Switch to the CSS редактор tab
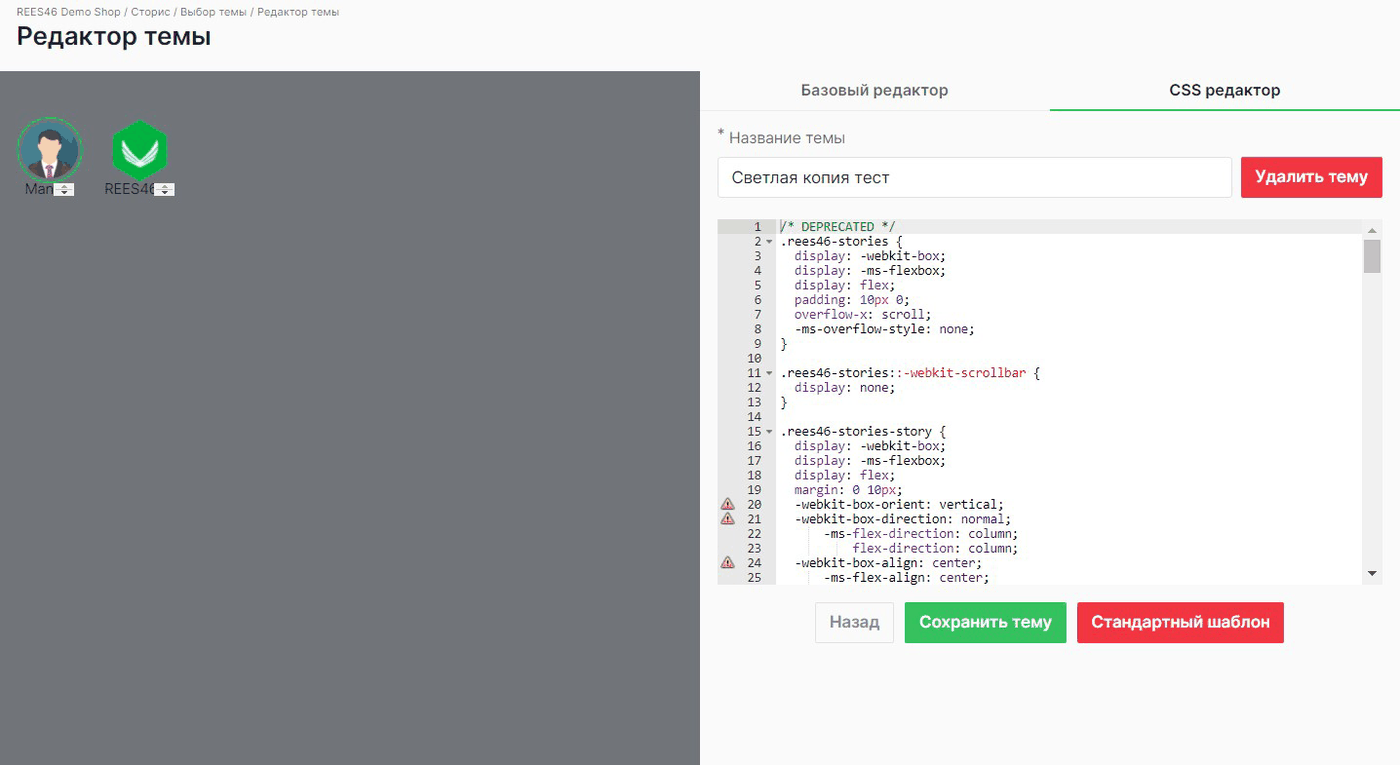This screenshot has height=765, width=1400. tap(1225, 90)
